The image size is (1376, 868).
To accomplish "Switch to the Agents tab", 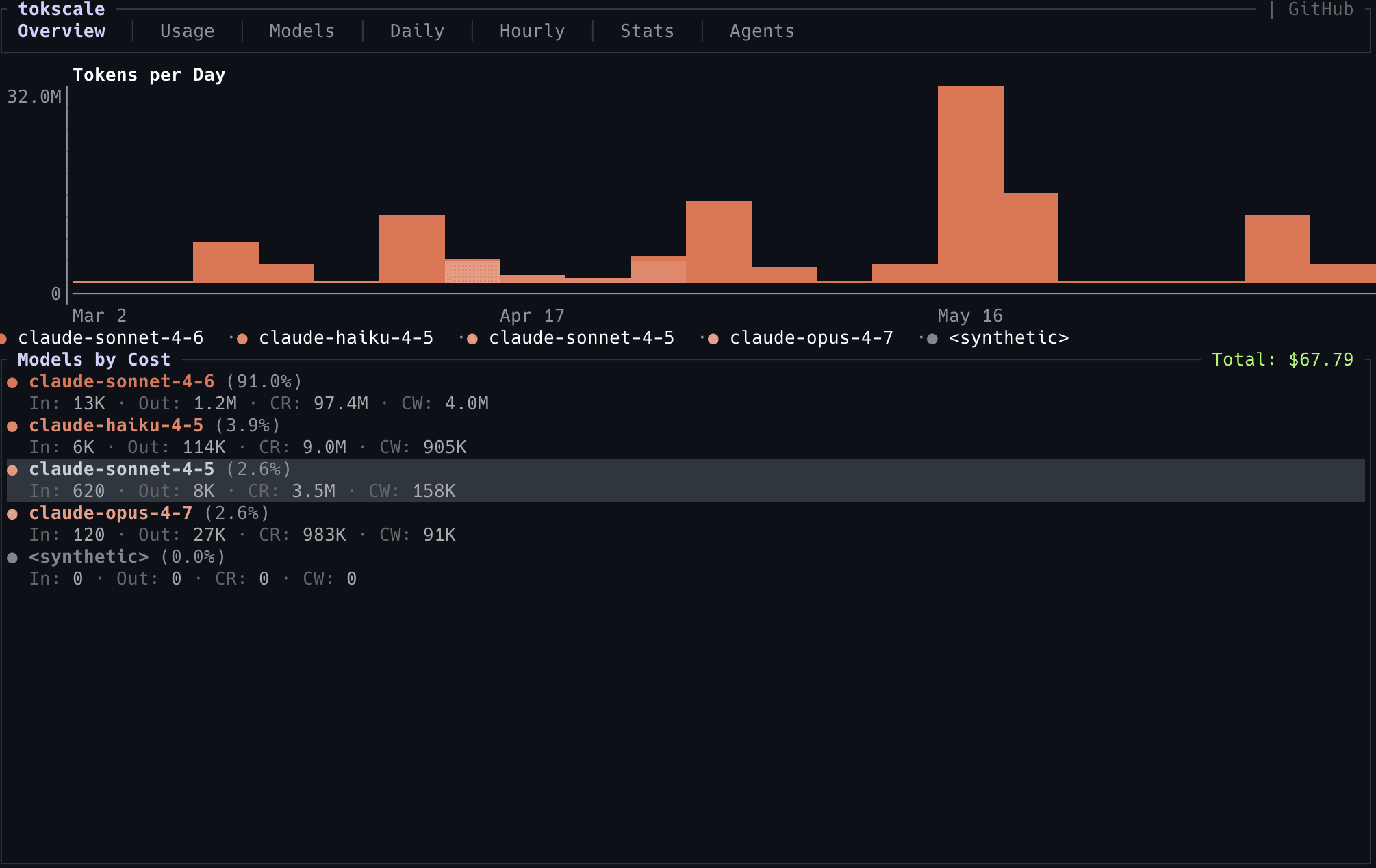I will pyautogui.click(x=762, y=31).
